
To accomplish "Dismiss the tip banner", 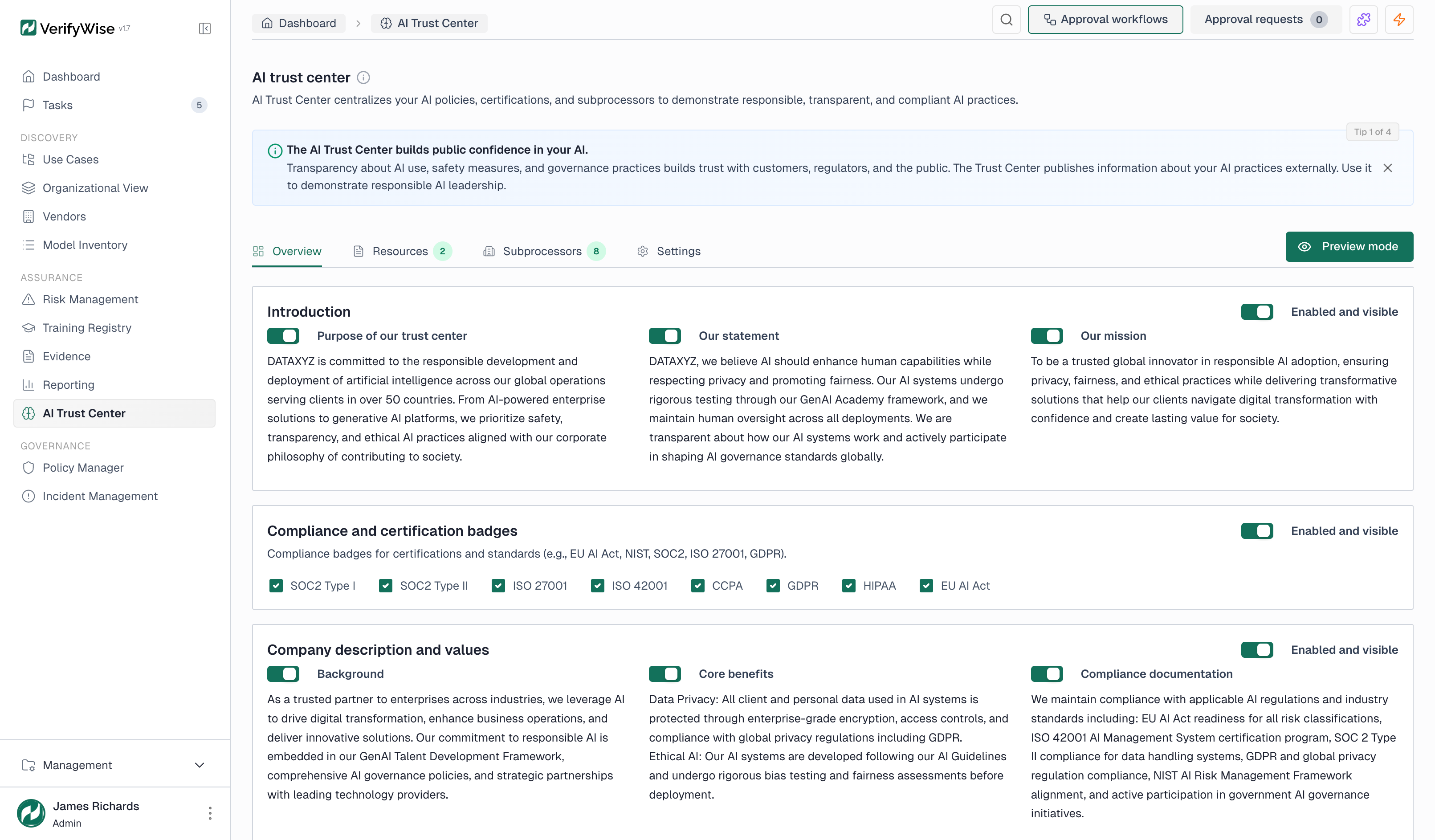I will (x=1388, y=168).
